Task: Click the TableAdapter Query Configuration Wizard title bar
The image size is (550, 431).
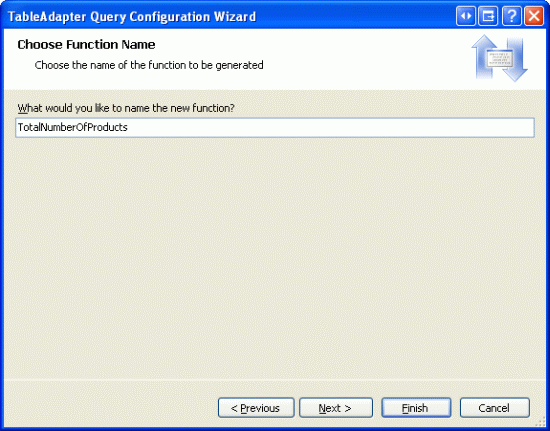Action: coord(132,16)
